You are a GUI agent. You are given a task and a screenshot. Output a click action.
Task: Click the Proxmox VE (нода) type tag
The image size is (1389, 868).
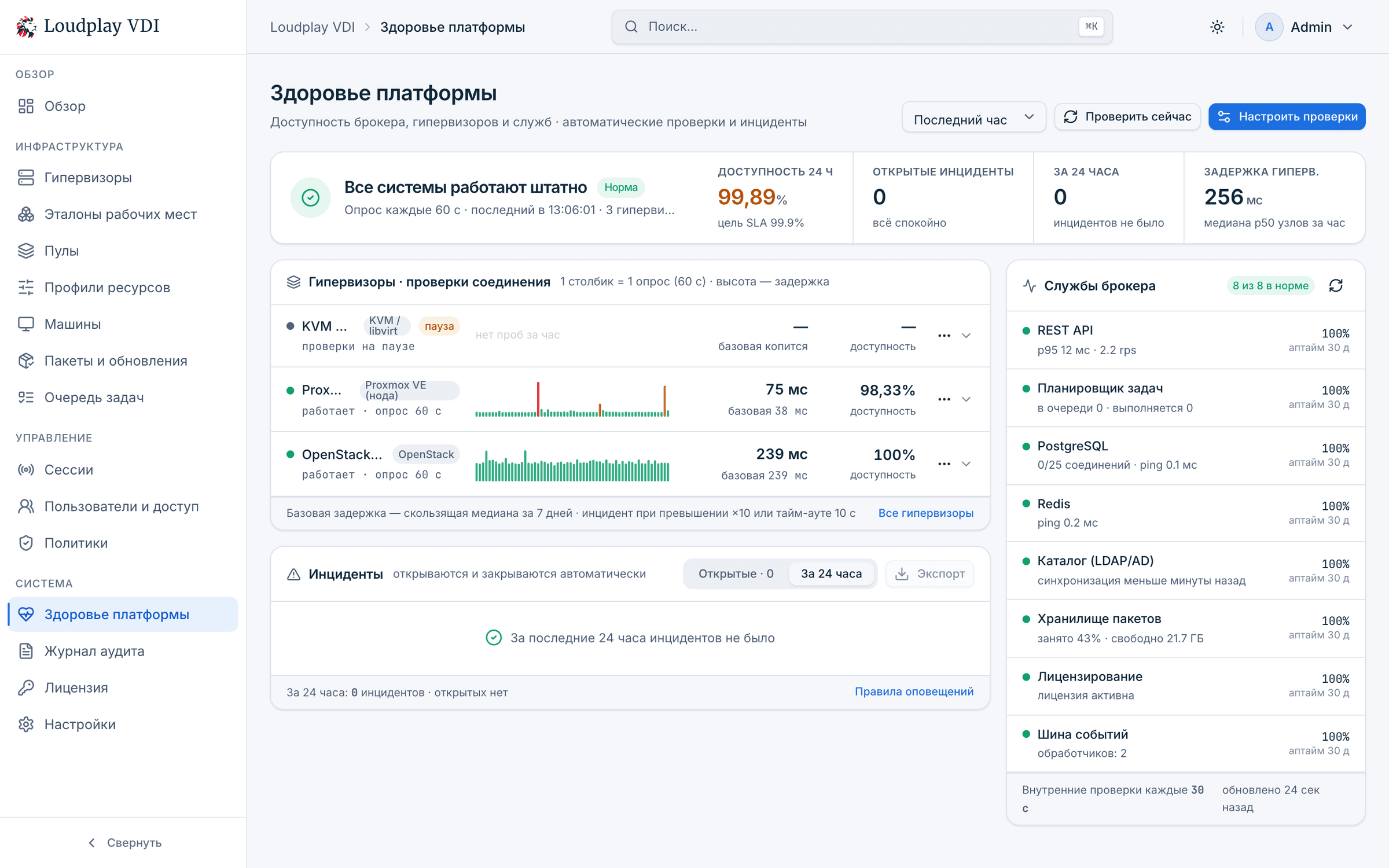pos(410,391)
